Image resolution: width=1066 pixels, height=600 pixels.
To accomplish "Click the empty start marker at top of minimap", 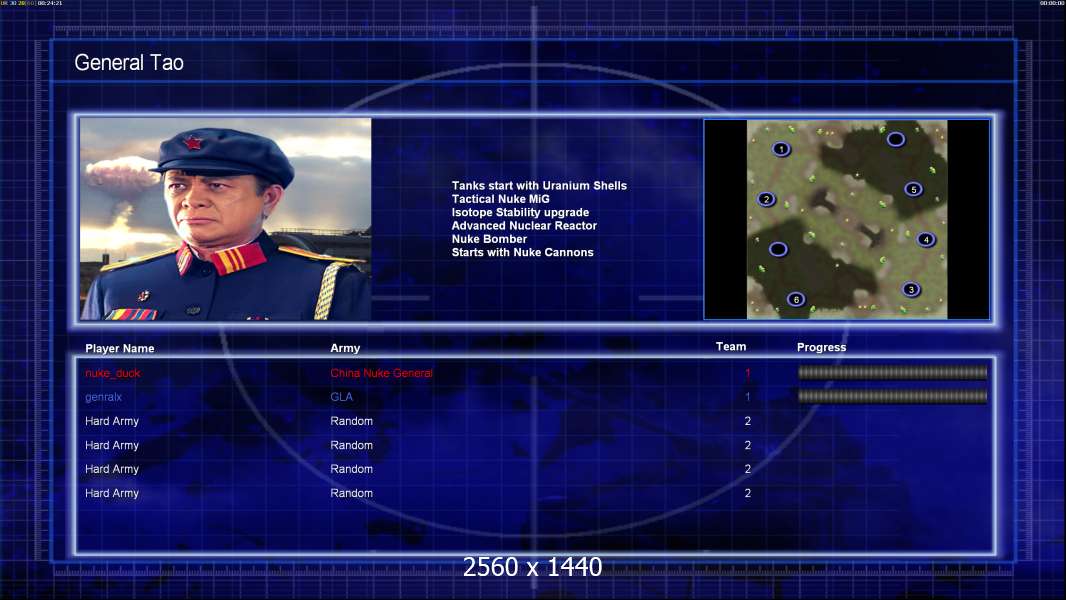I will pyautogui.click(x=895, y=140).
